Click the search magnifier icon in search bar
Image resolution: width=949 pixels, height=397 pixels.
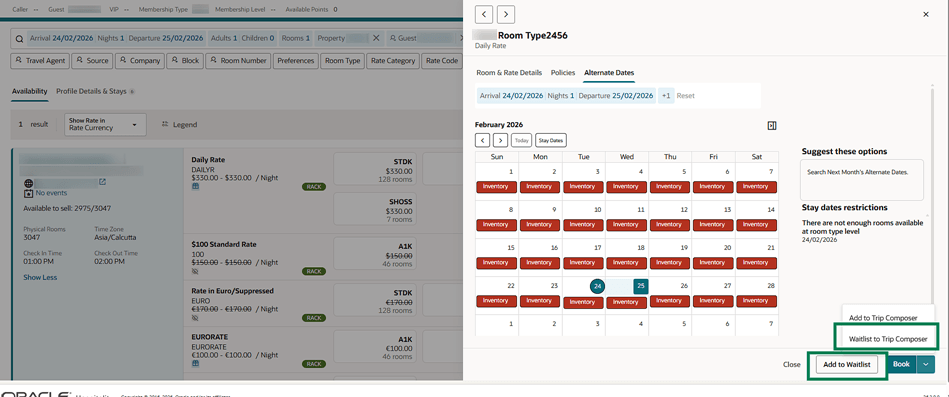[x=19, y=38]
